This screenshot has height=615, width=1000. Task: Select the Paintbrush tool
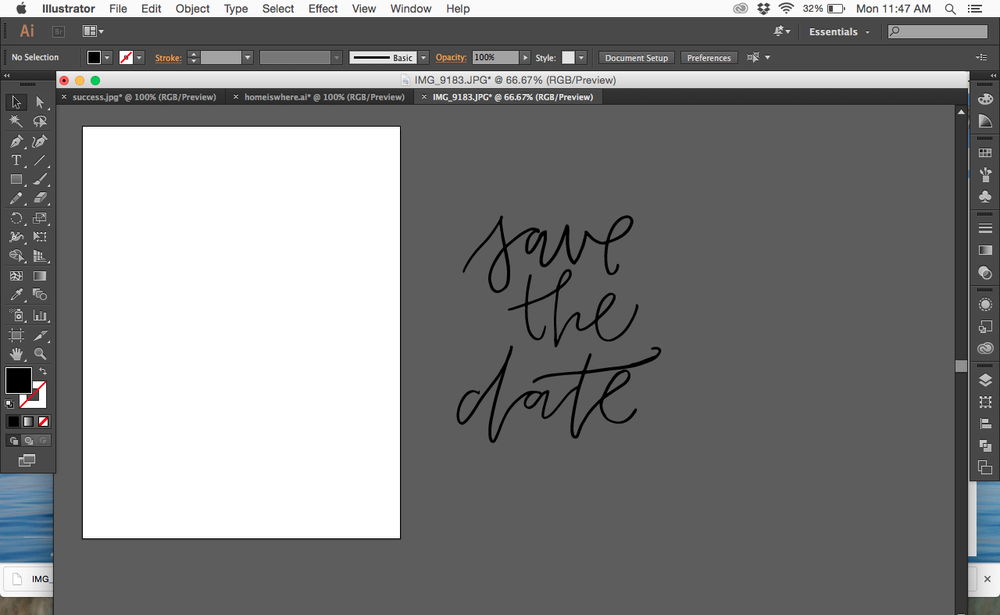click(40, 180)
